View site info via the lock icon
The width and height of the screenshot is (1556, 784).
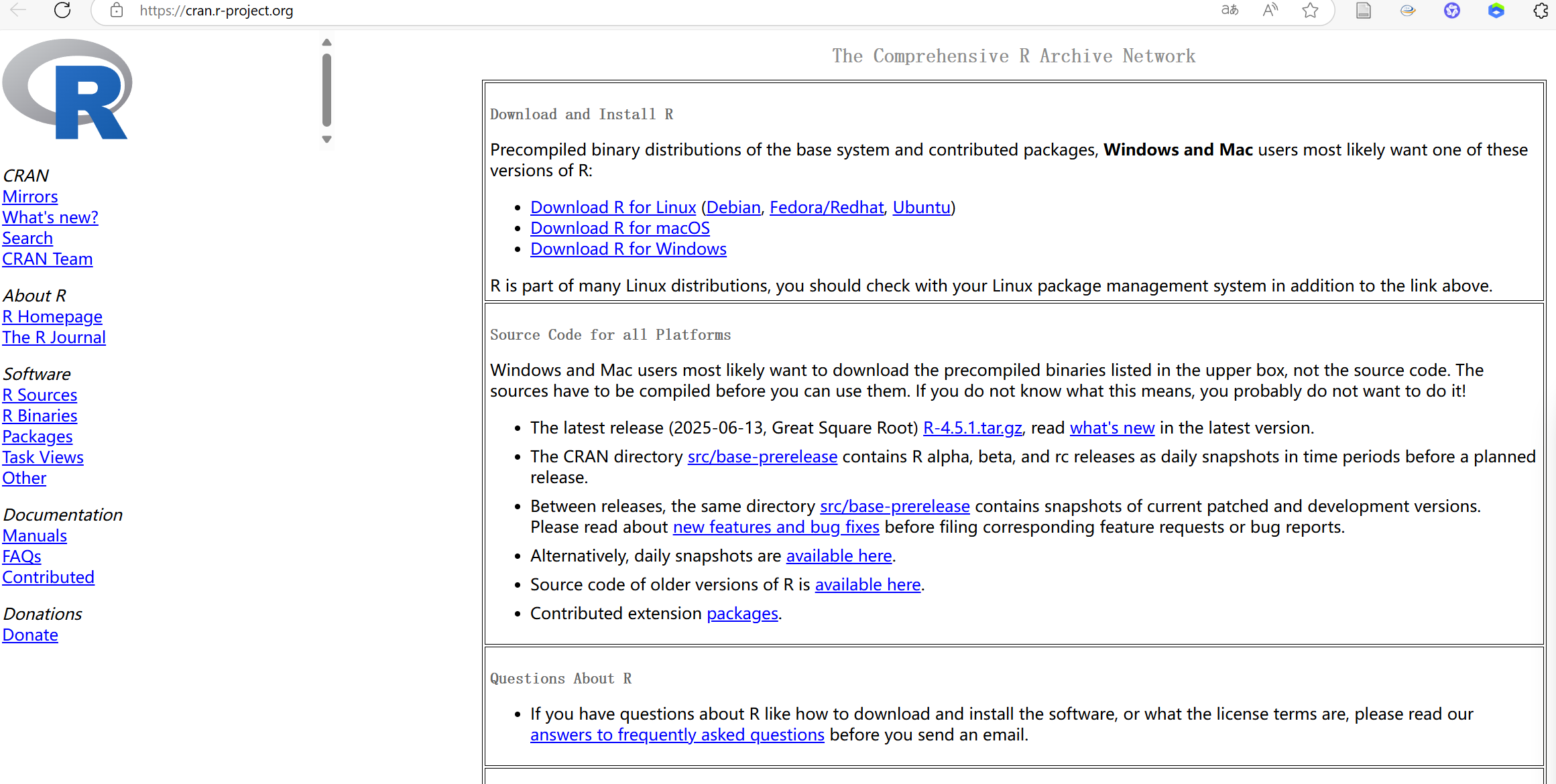click(x=117, y=10)
